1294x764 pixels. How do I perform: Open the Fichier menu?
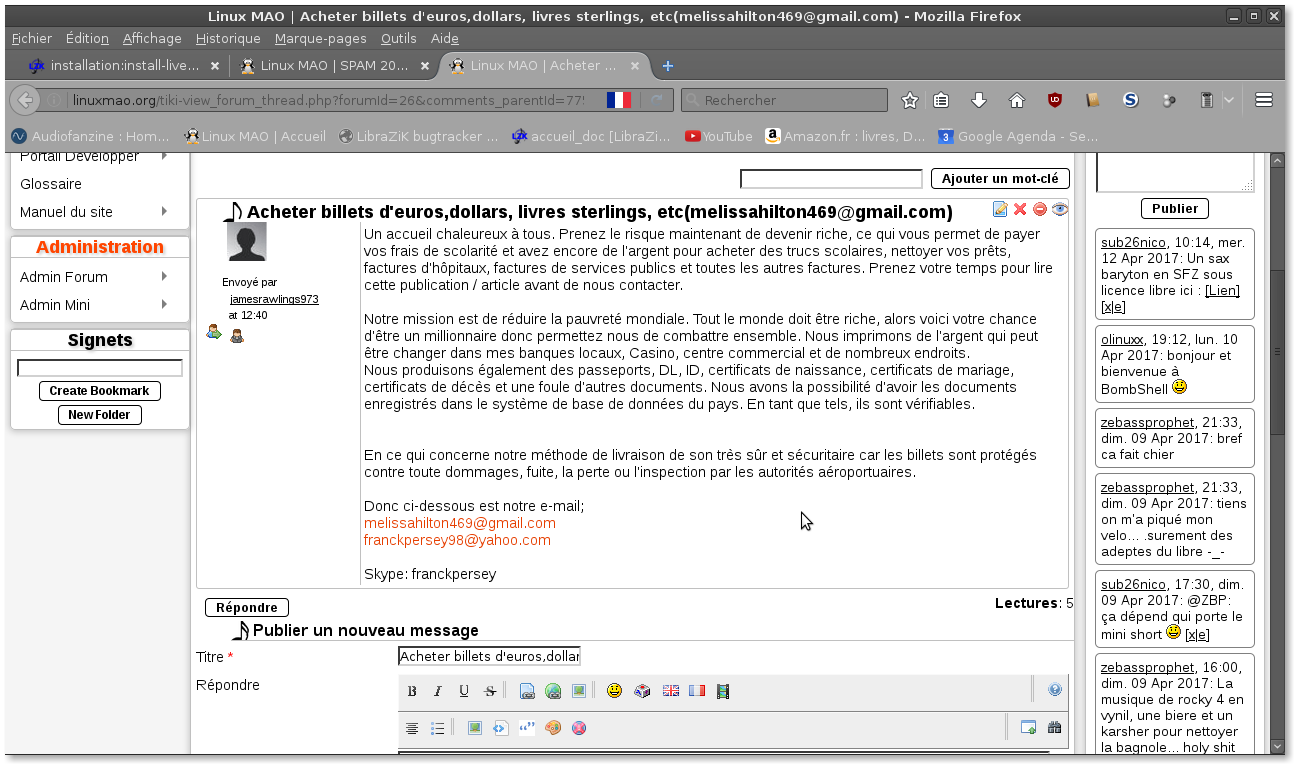pyautogui.click(x=31, y=38)
